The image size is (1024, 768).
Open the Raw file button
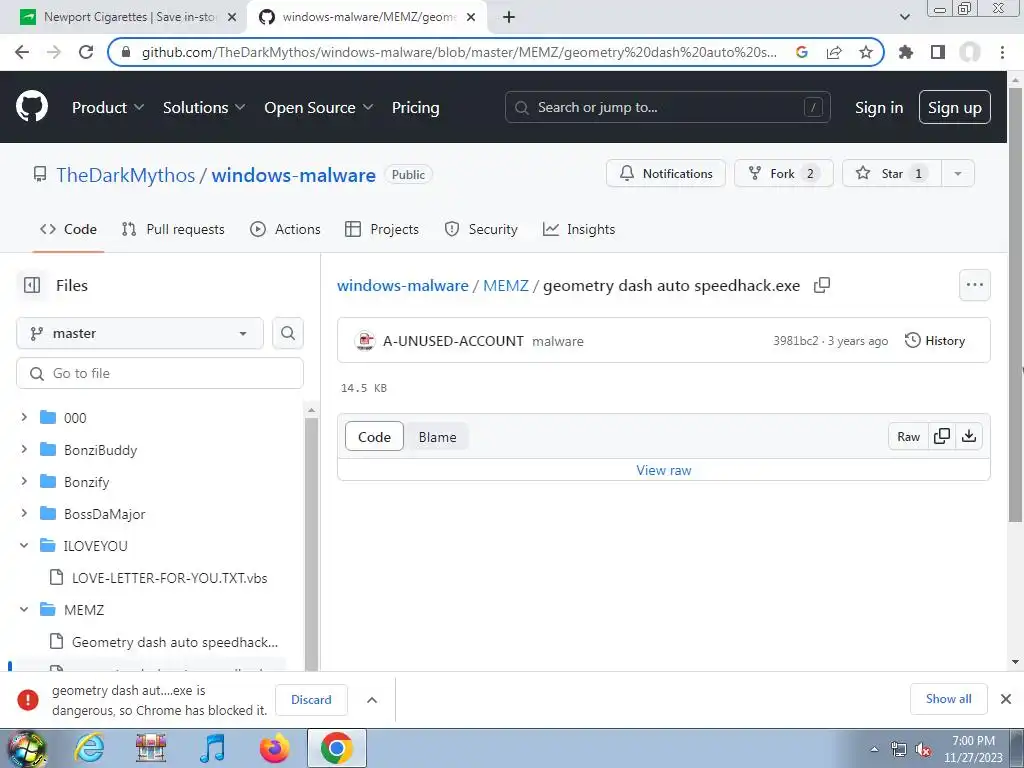[908, 436]
